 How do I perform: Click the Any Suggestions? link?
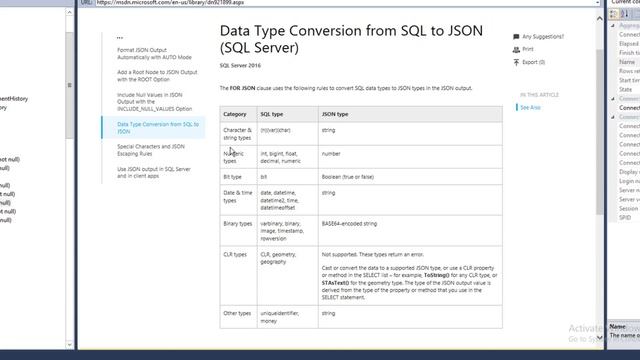tap(542, 37)
